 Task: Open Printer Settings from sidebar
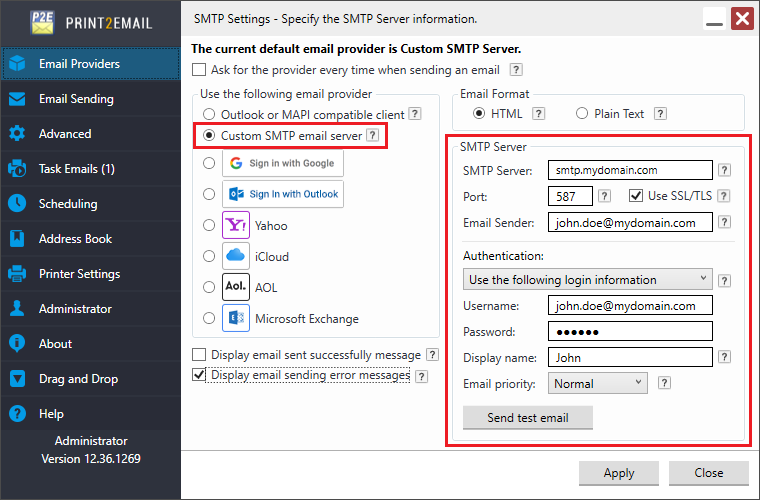pyautogui.click(x=79, y=274)
